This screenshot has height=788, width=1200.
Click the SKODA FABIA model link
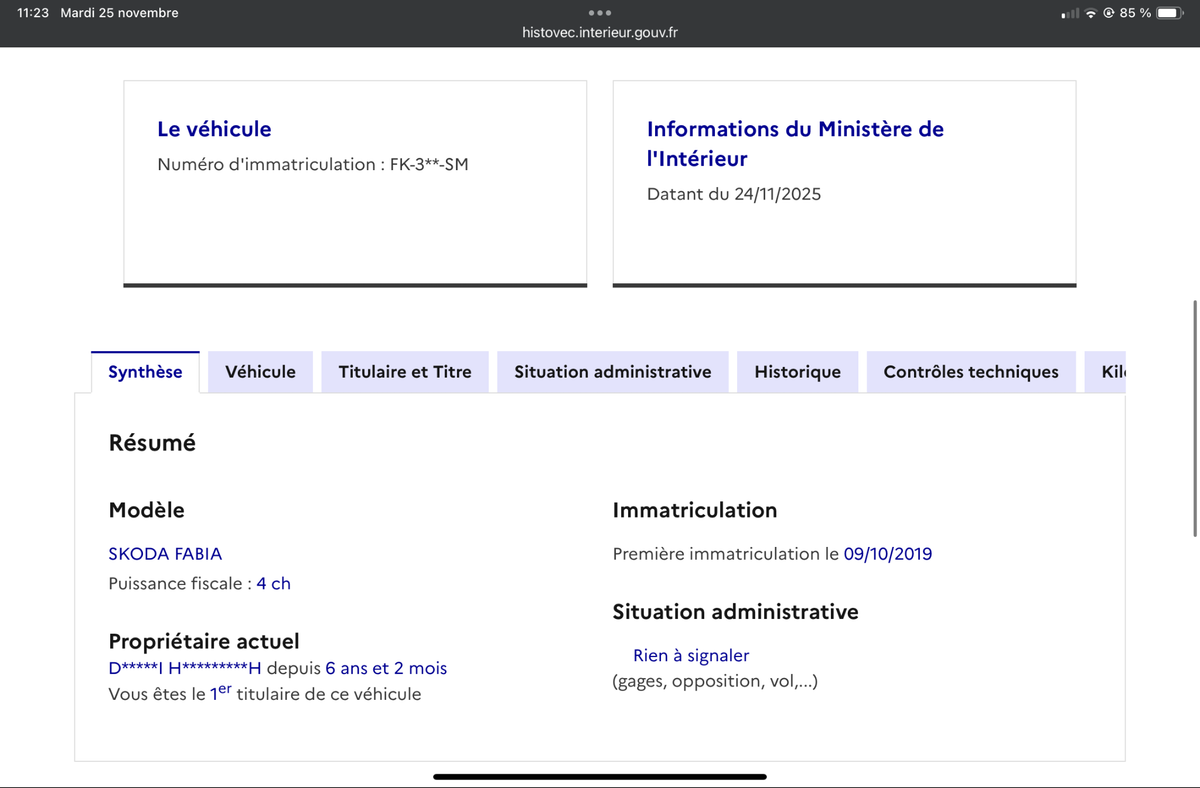click(165, 554)
